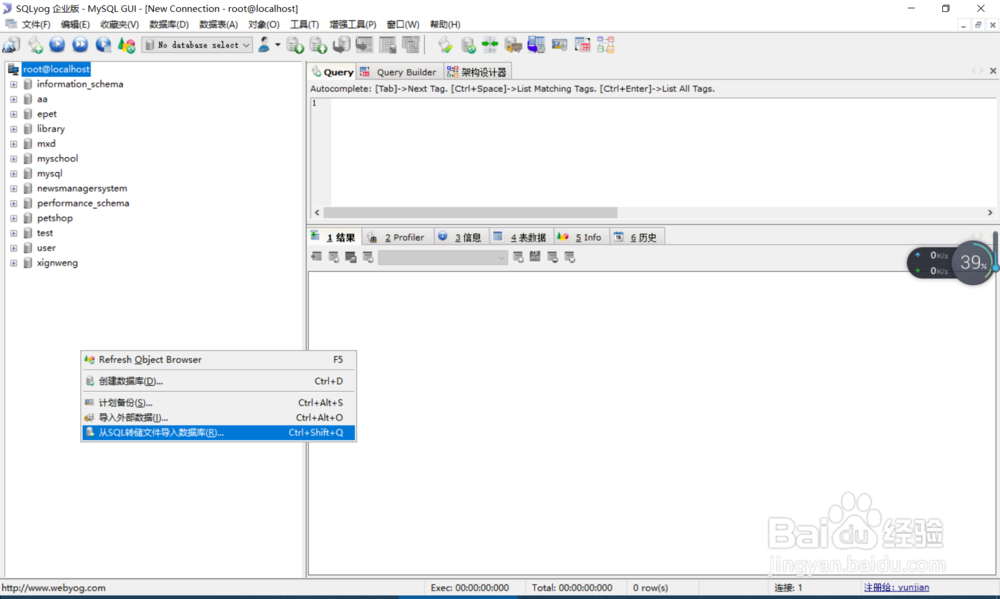Image resolution: width=1000 pixels, height=599 pixels.
Task: Choose 创建数据库(D)... from context menu
Action: click(x=218, y=381)
